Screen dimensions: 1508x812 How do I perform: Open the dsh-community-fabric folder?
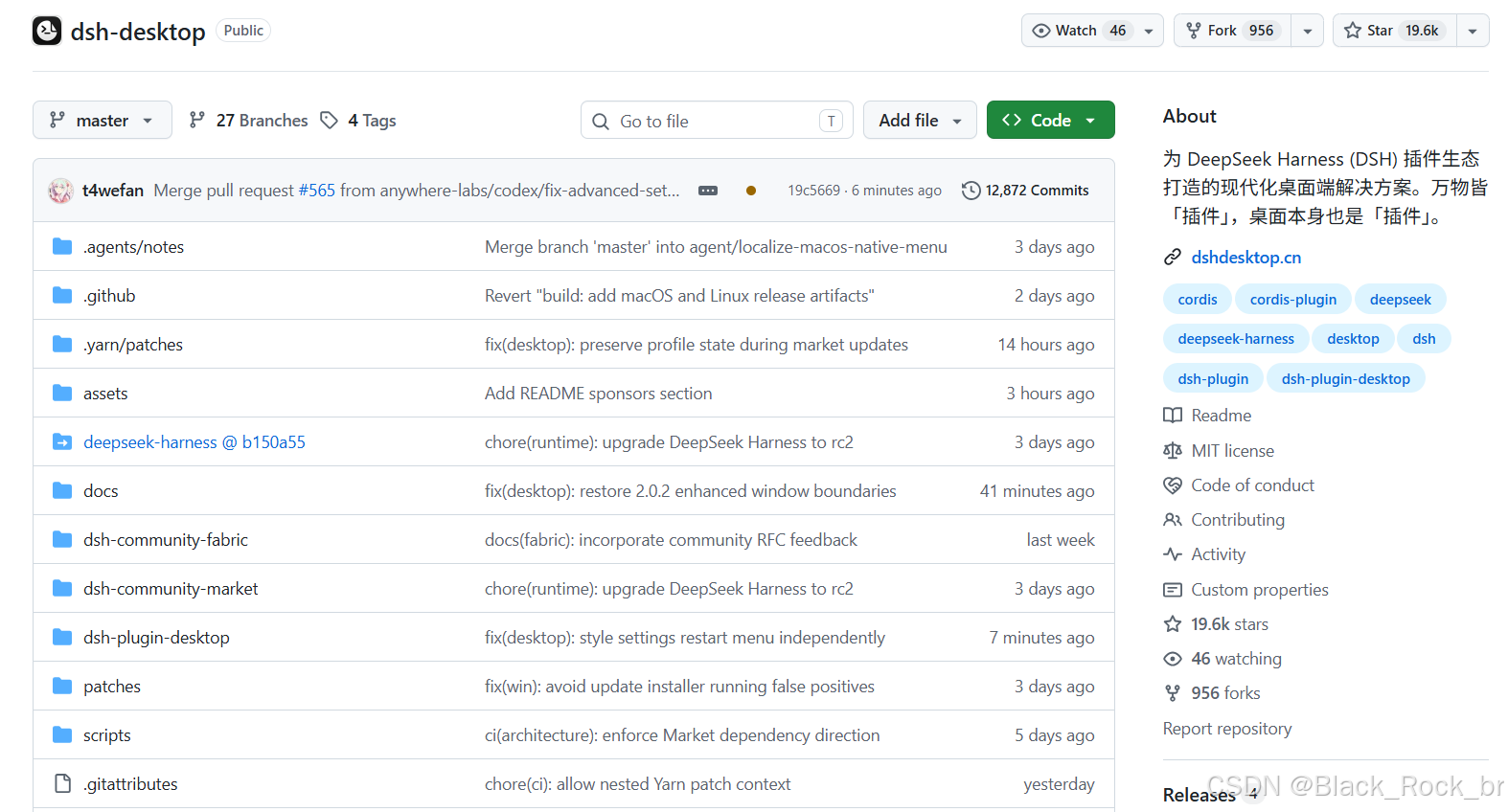(x=166, y=540)
